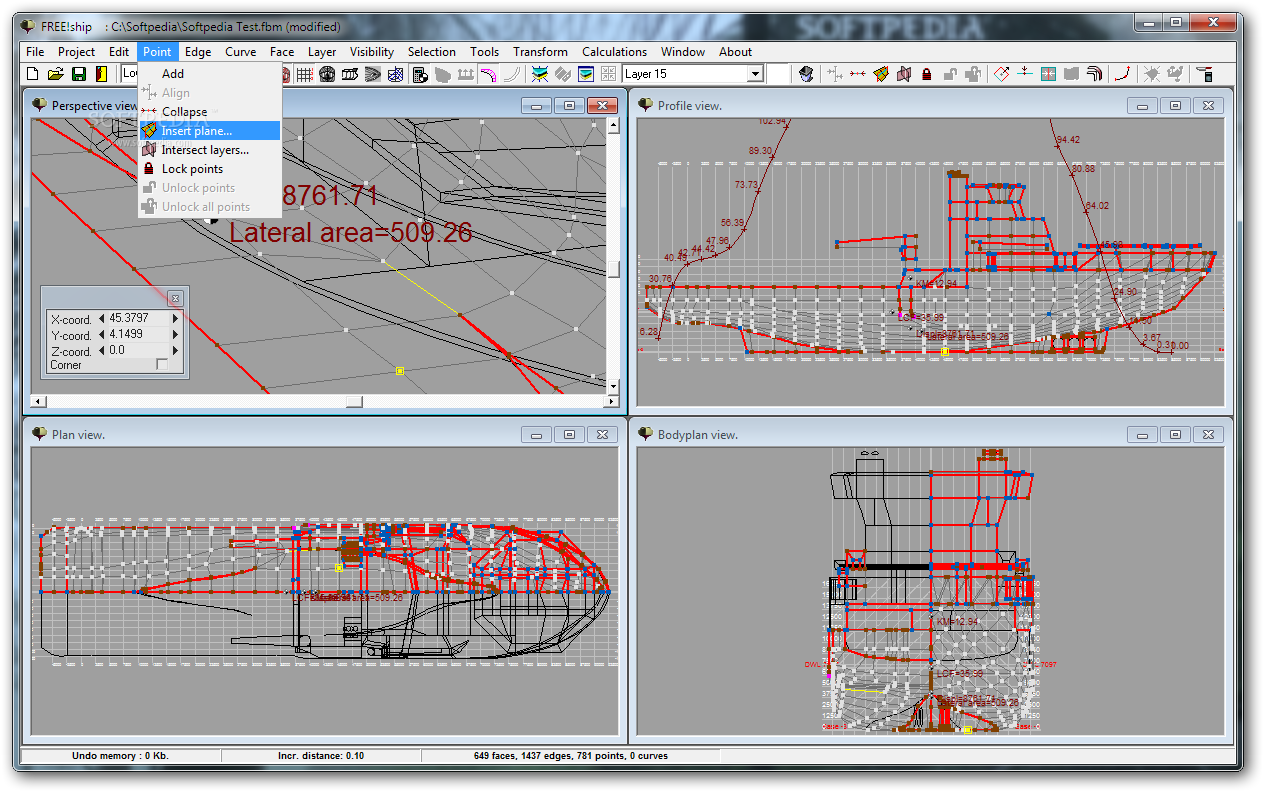This screenshot has width=1264, height=792.
Task: Click the Perspective view horizontal scrollbar thumb
Action: [x=354, y=401]
